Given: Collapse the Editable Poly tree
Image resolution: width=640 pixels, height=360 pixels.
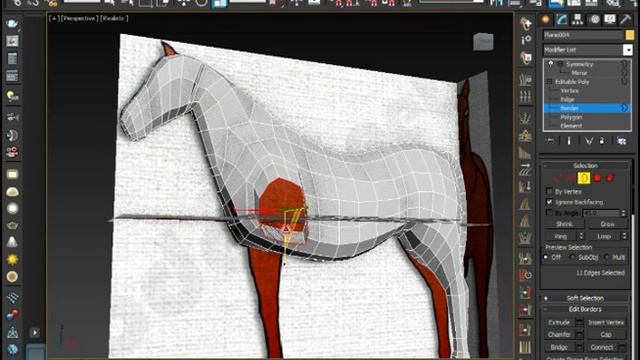Looking at the screenshot, I should point(549,82).
